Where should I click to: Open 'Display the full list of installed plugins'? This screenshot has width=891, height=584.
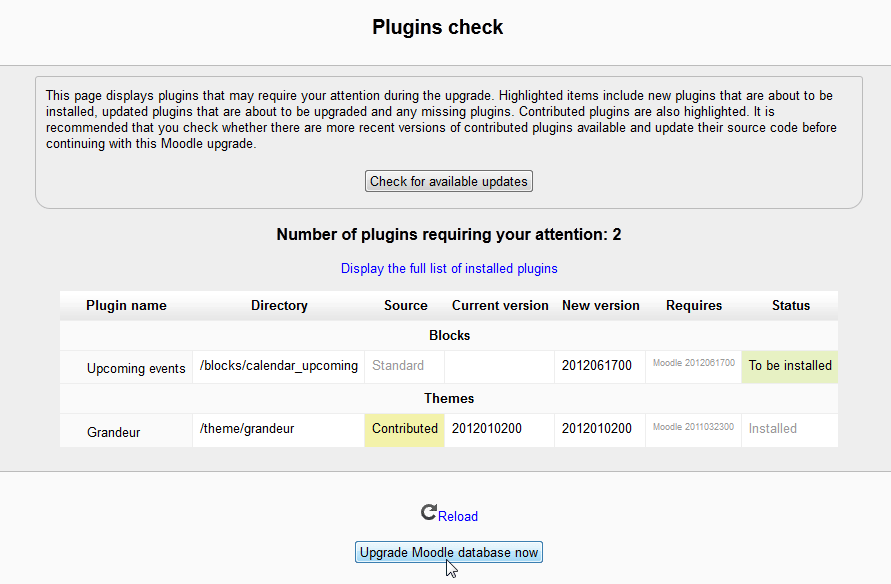(449, 268)
